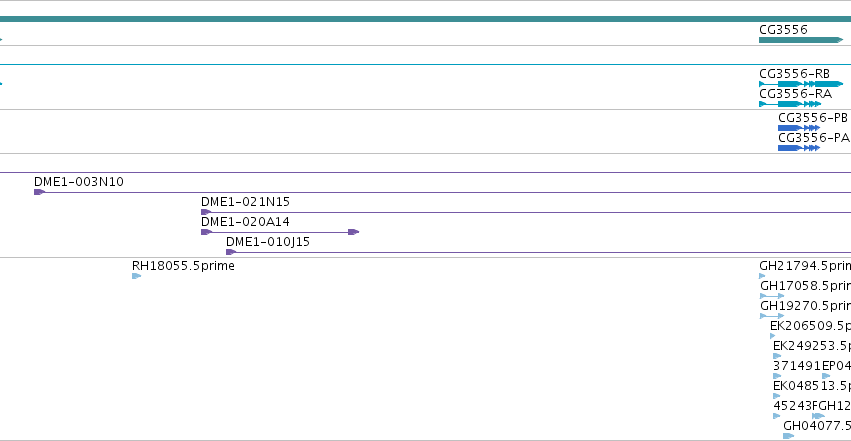The width and height of the screenshot is (851, 441).
Task: Select the DME1-020A14 left end arrow
Action: coord(206,232)
